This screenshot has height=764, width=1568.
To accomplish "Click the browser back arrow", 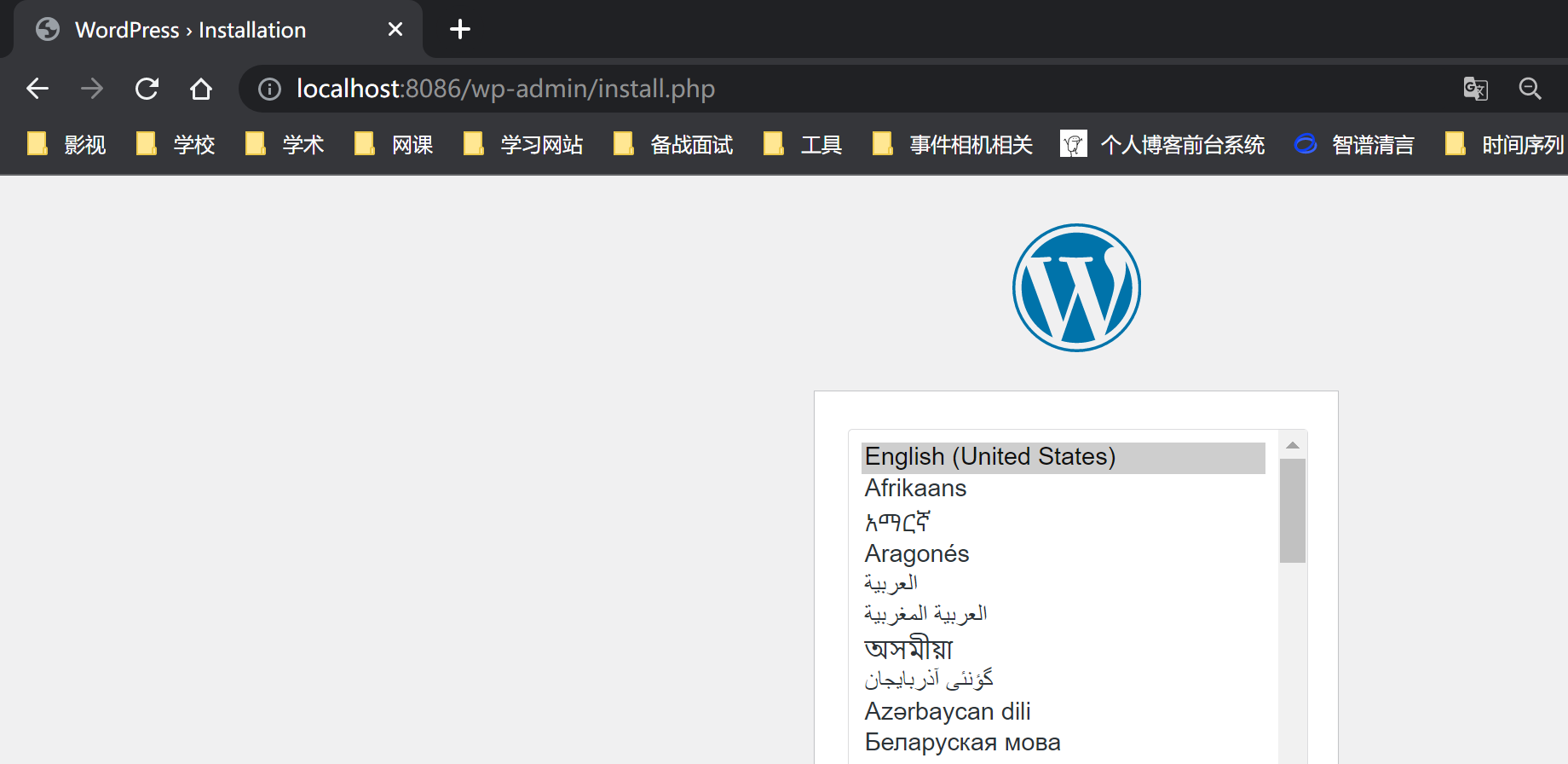I will pyautogui.click(x=37, y=89).
